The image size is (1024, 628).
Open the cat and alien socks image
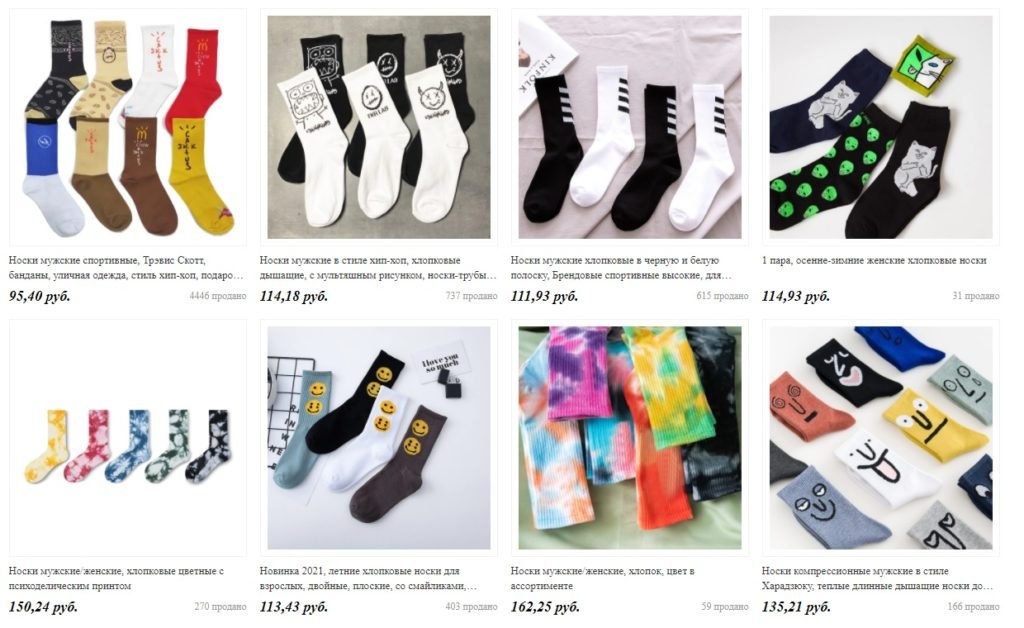(880, 127)
